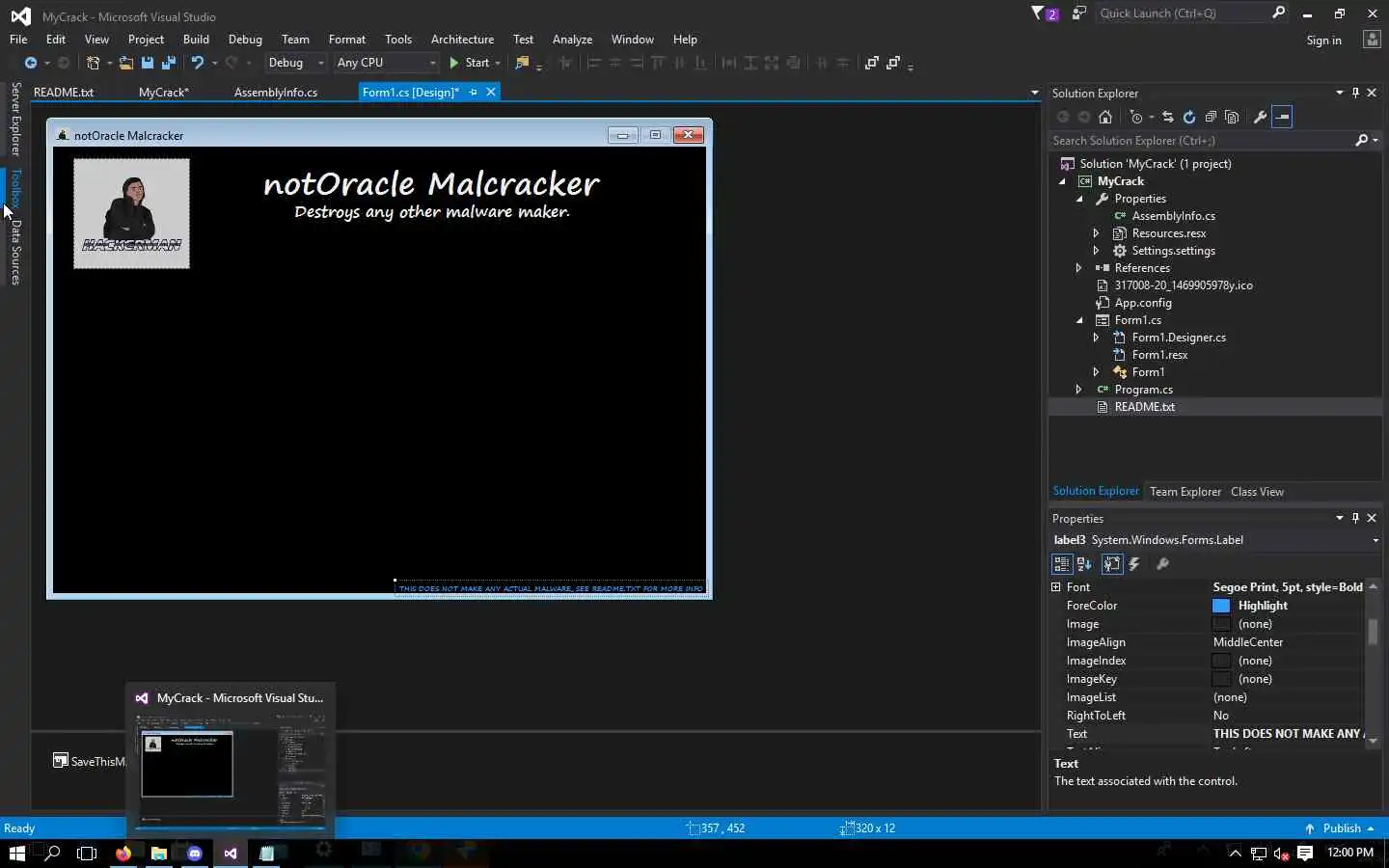Click the Sign in link
The image size is (1389, 868).
pos(1323,41)
